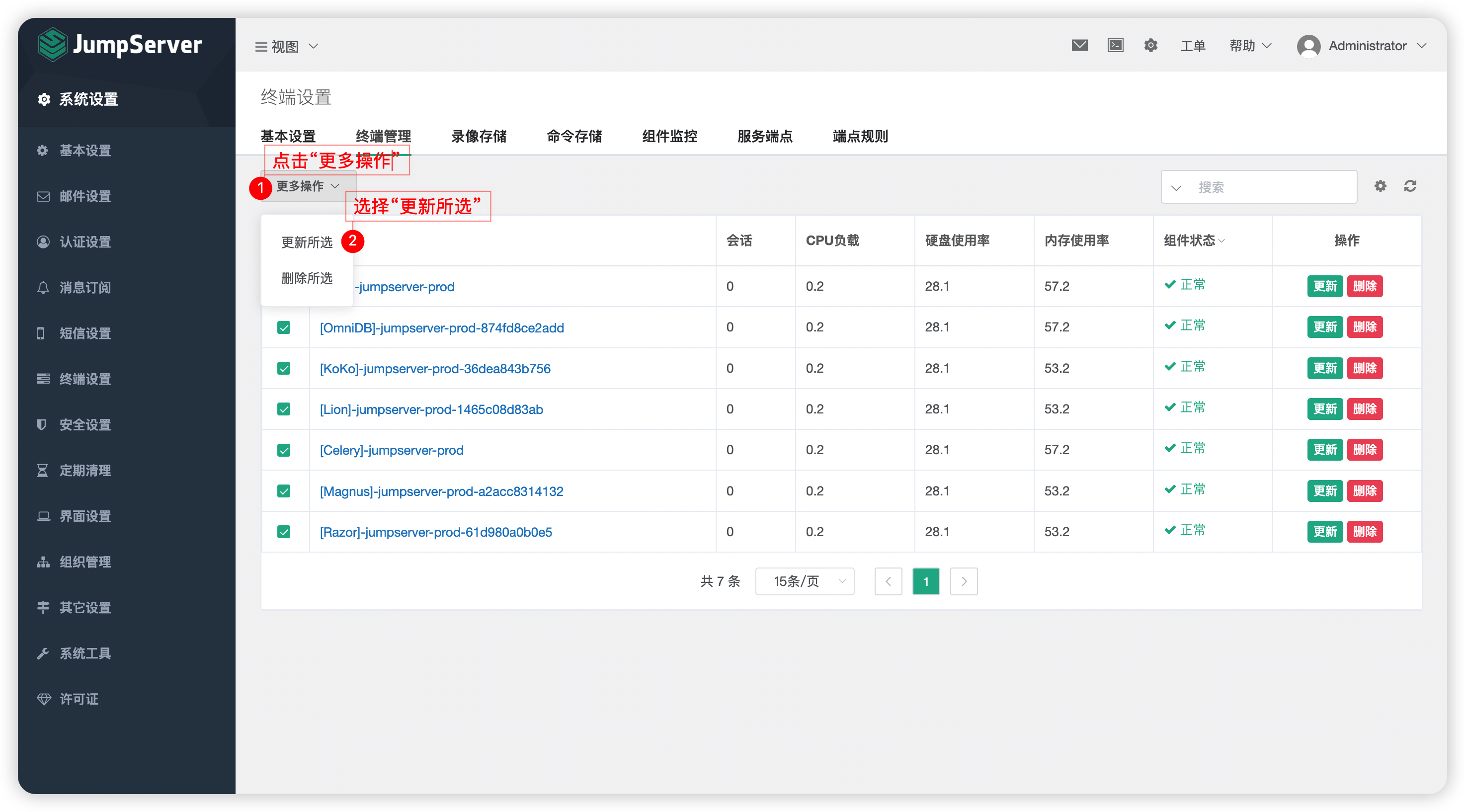Screen dimensions: 1465x812
Task: Open the mail notification icon in top bar
Action: (x=1079, y=45)
